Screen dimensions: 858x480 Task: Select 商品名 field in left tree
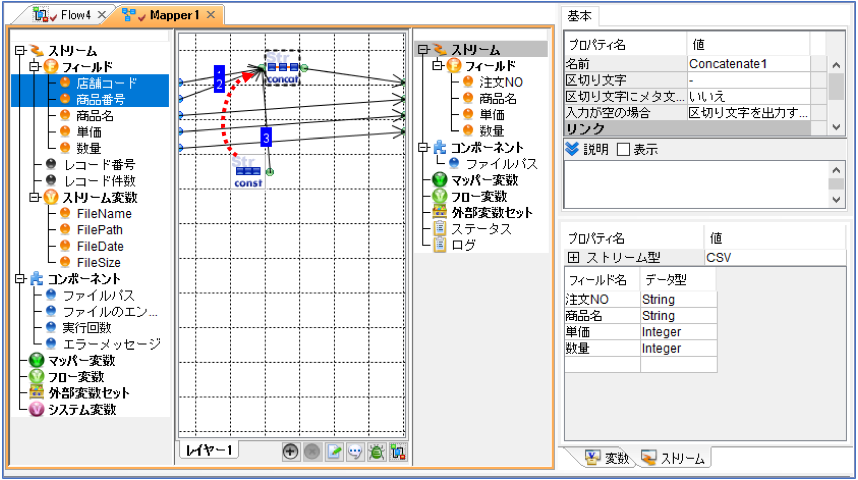point(95,115)
